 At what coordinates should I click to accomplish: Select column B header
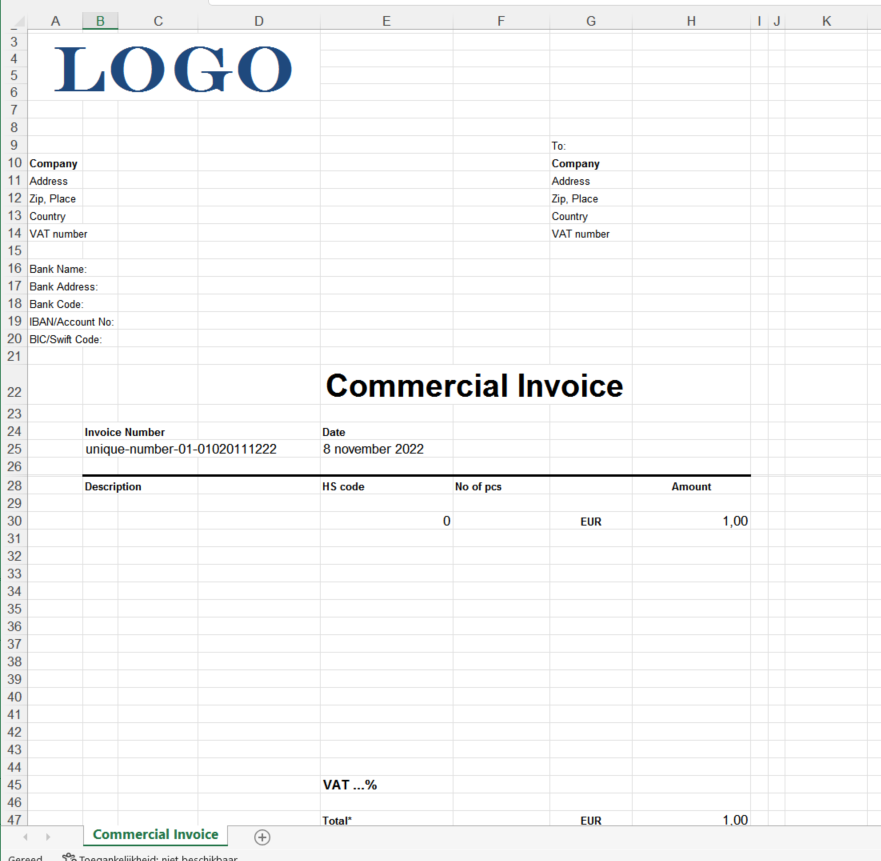(100, 21)
